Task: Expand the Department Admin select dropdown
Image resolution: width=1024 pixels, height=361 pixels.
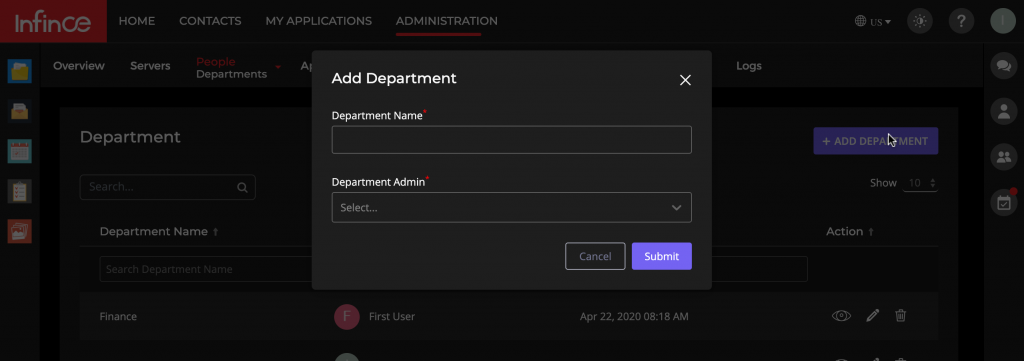Action: tap(511, 208)
